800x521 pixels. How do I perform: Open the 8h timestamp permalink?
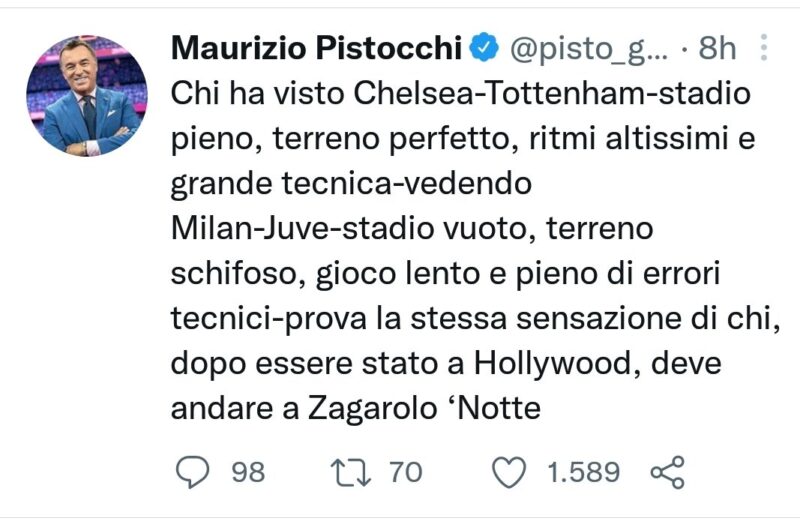click(717, 48)
